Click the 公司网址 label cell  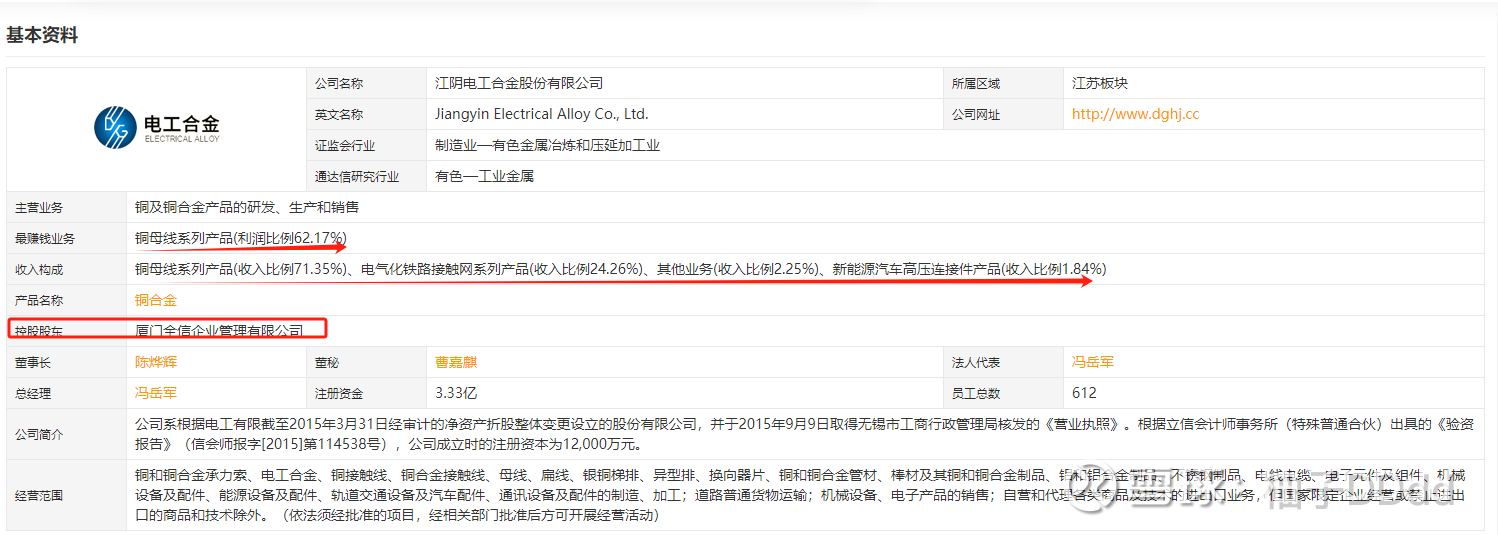(1003, 115)
